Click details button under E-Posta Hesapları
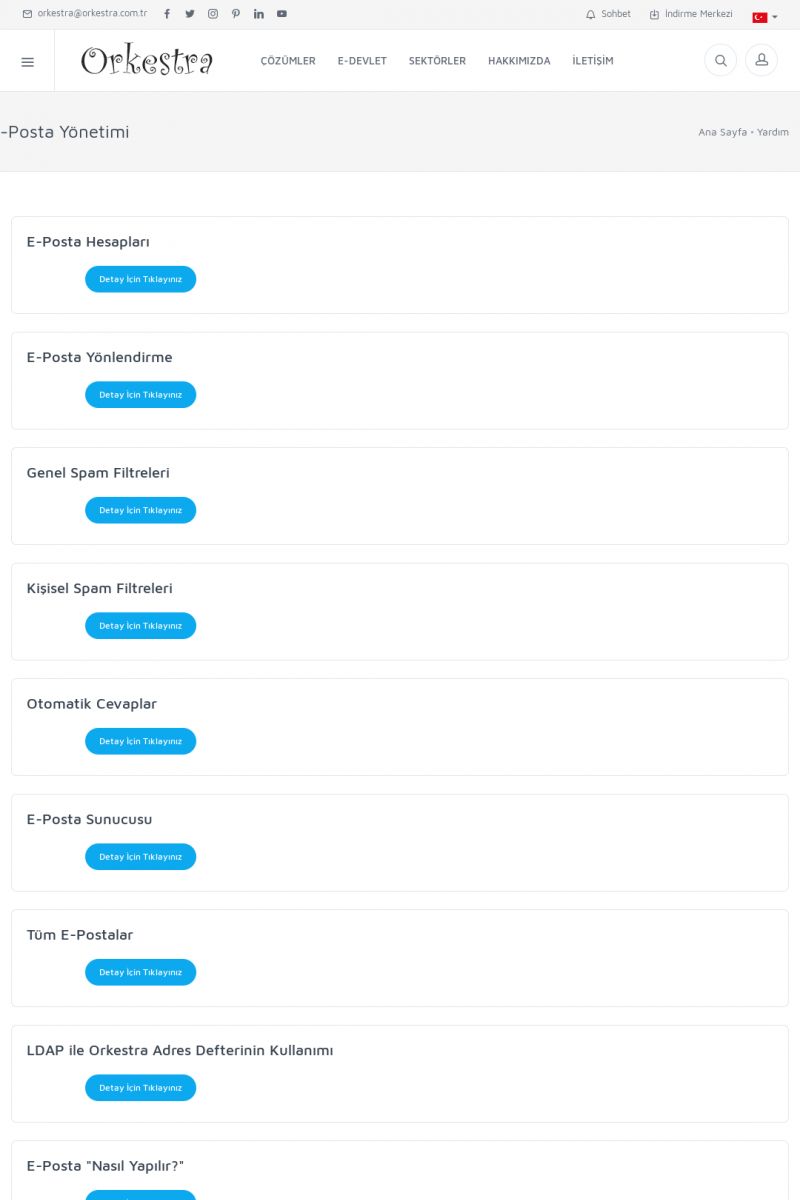 140,279
